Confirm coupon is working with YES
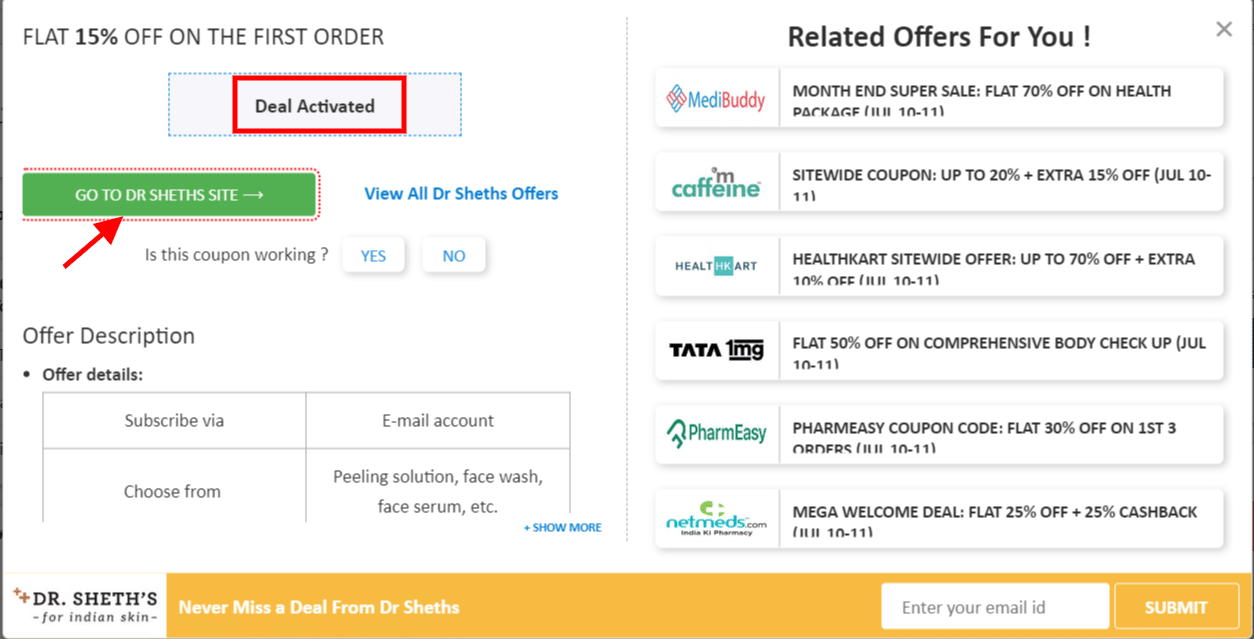The image size is (1254, 639). (373, 255)
